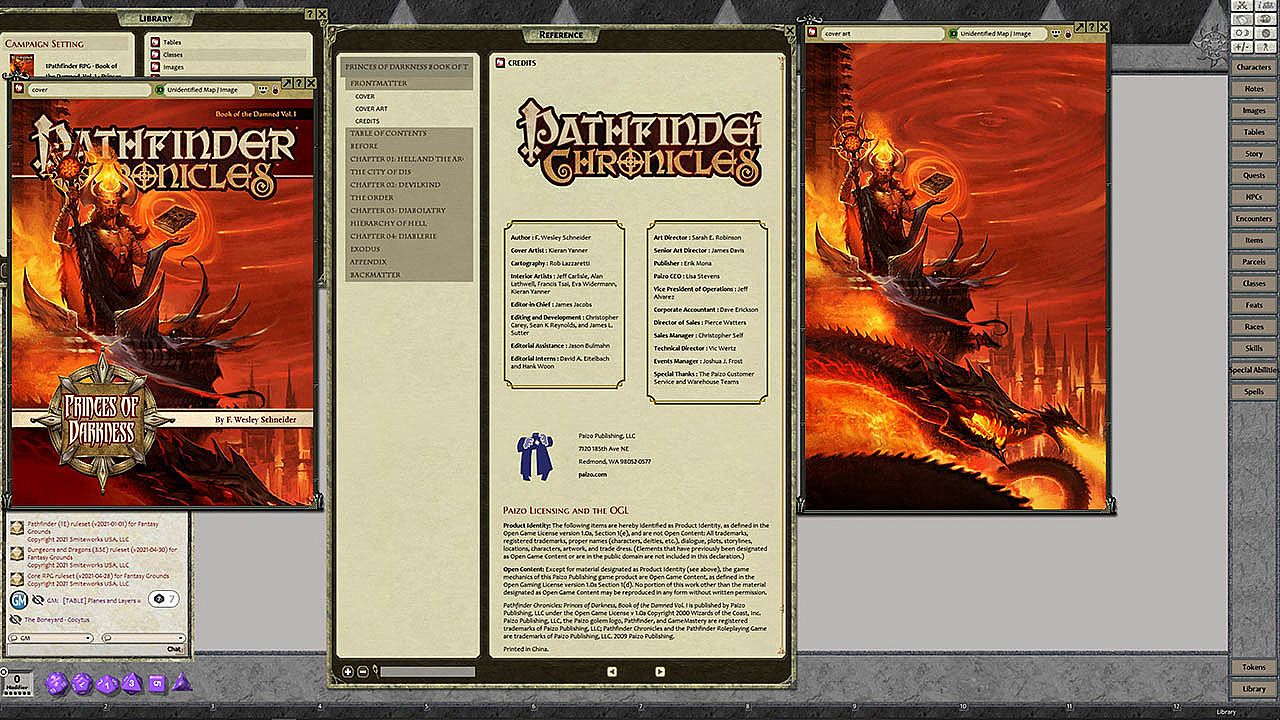Open Library button at sidebar bottom
This screenshot has height=720, width=1280.
[x=1254, y=689]
